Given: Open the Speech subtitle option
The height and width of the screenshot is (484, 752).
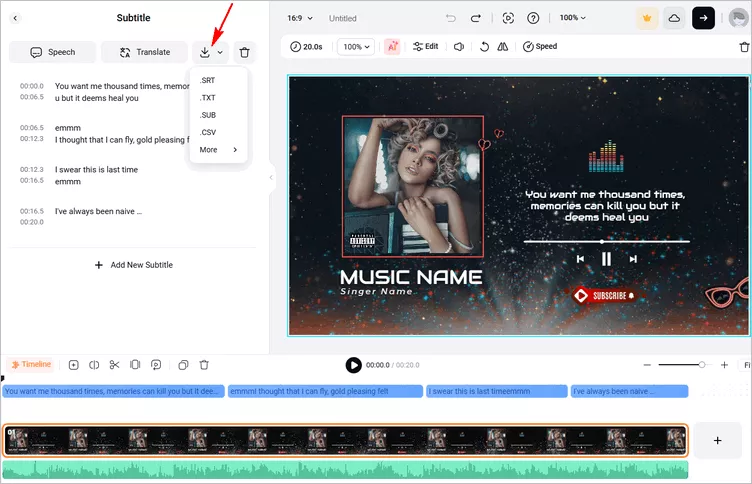Looking at the screenshot, I should click(x=53, y=52).
